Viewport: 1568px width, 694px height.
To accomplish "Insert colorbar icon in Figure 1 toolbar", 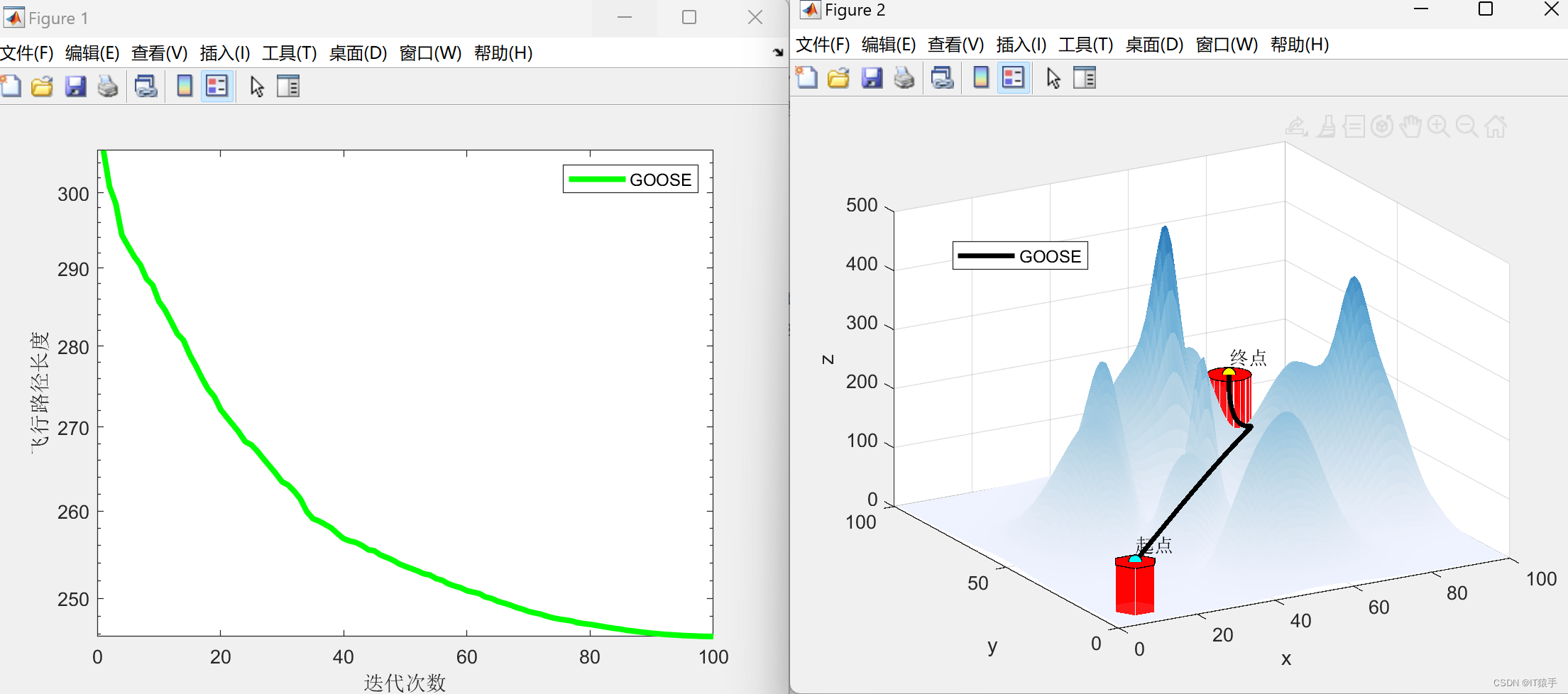I will pyautogui.click(x=185, y=87).
